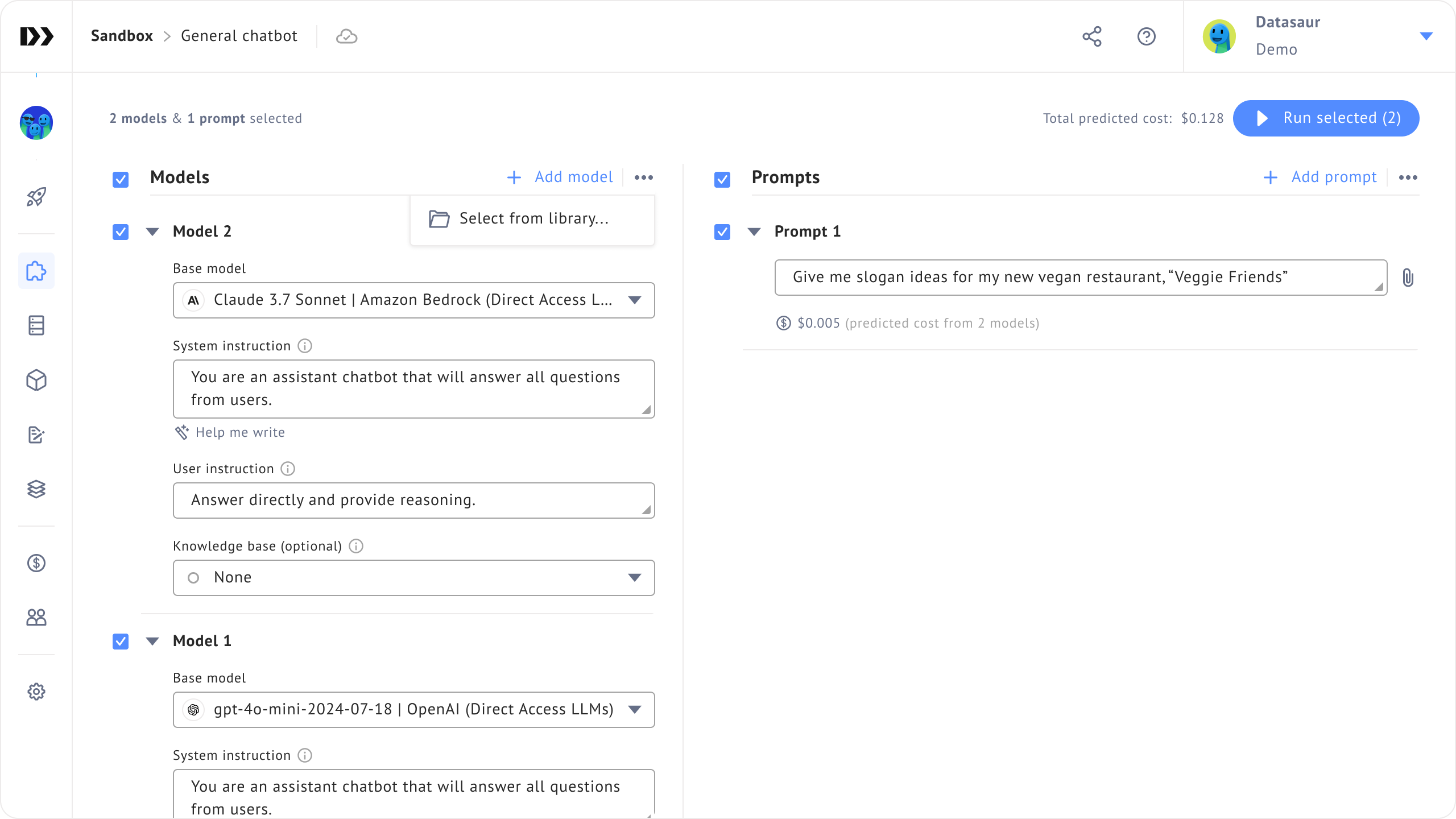Click the team members icon in sidebar
The width and height of the screenshot is (1456, 819).
(x=36, y=618)
